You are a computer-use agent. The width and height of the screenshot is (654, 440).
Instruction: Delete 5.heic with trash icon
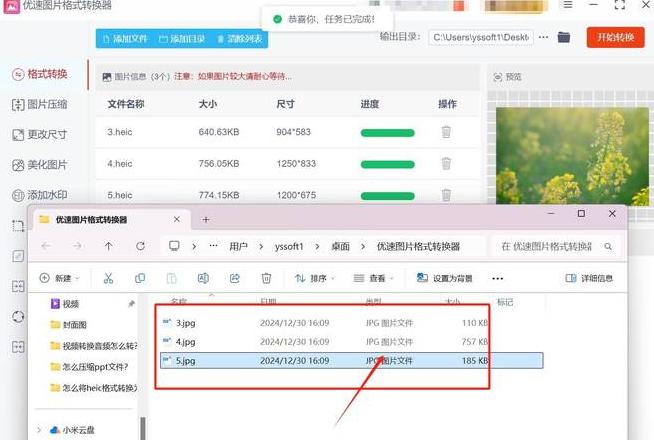coord(446,194)
